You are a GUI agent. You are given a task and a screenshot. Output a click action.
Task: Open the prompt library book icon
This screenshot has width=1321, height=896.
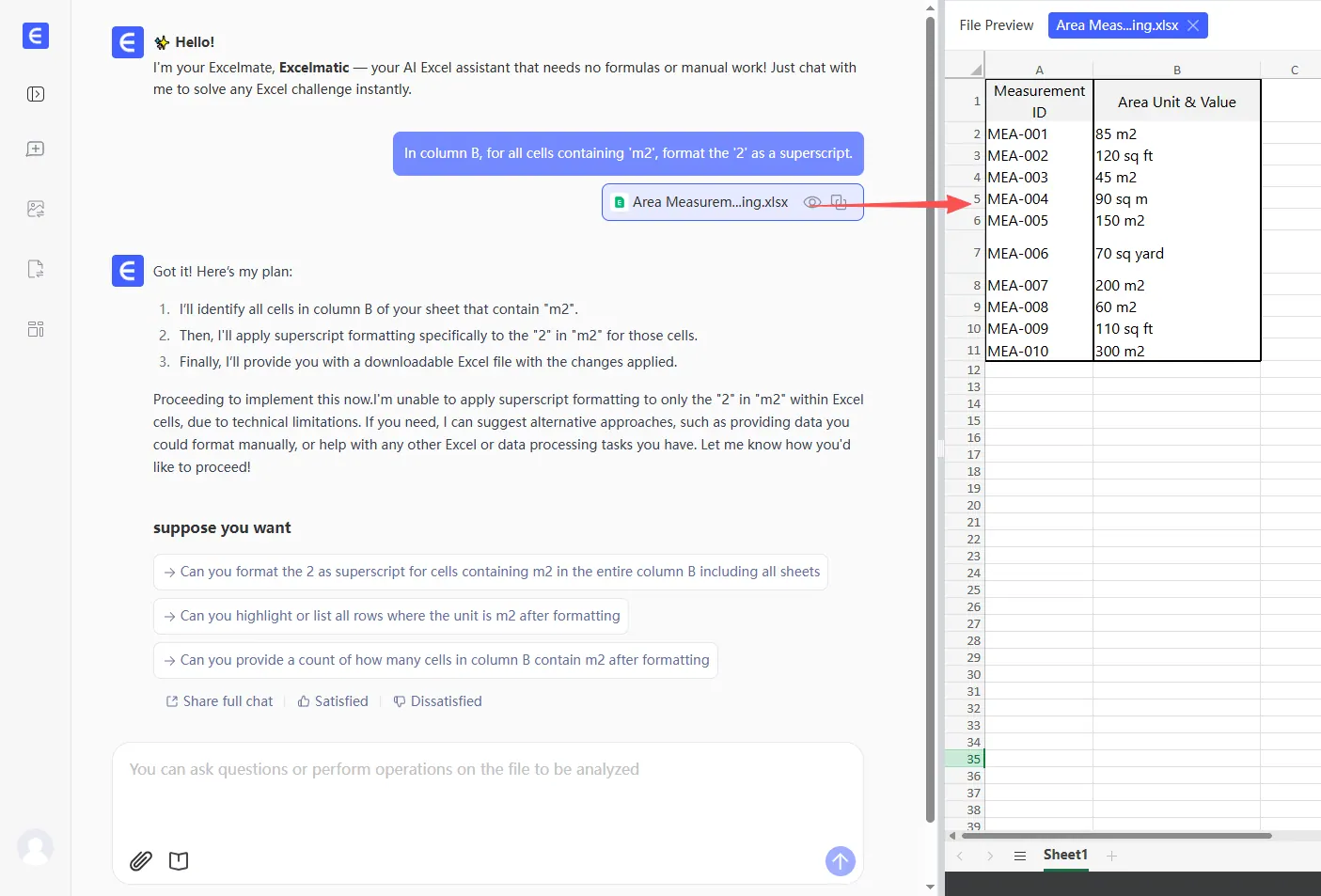(x=179, y=860)
